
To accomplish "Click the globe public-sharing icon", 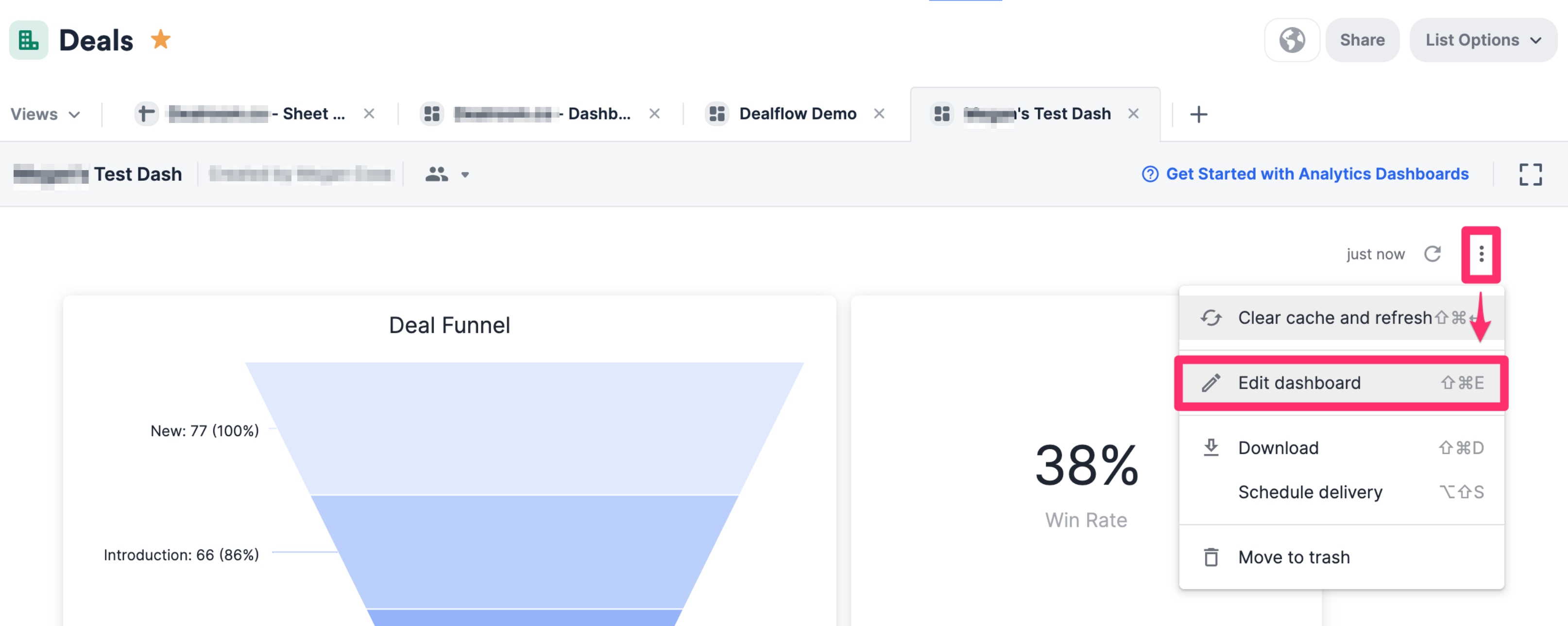I will [1292, 39].
